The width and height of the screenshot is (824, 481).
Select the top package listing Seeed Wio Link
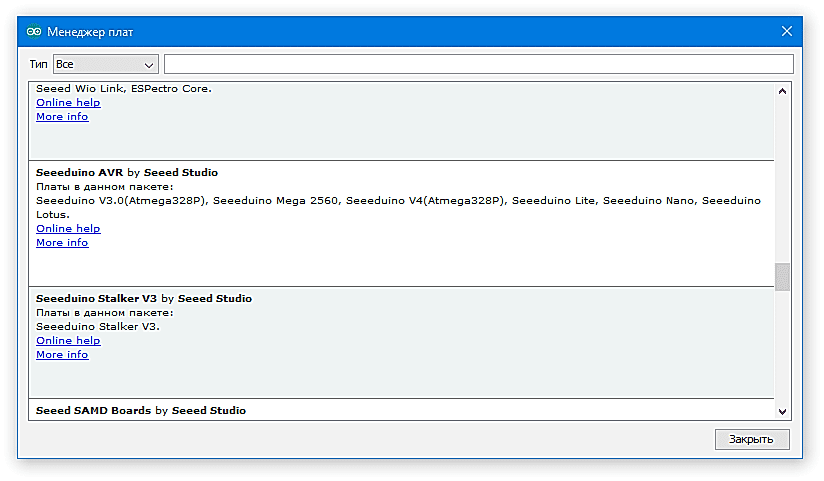pyautogui.click(x=400, y=140)
